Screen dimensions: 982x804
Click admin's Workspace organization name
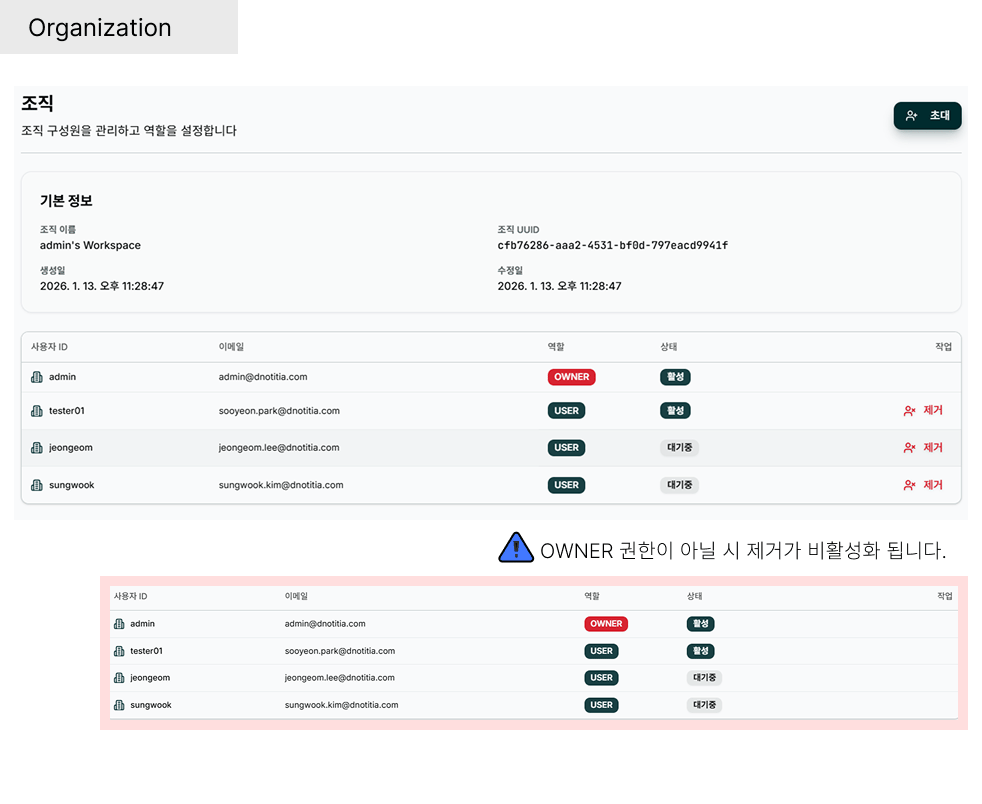pos(90,245)
